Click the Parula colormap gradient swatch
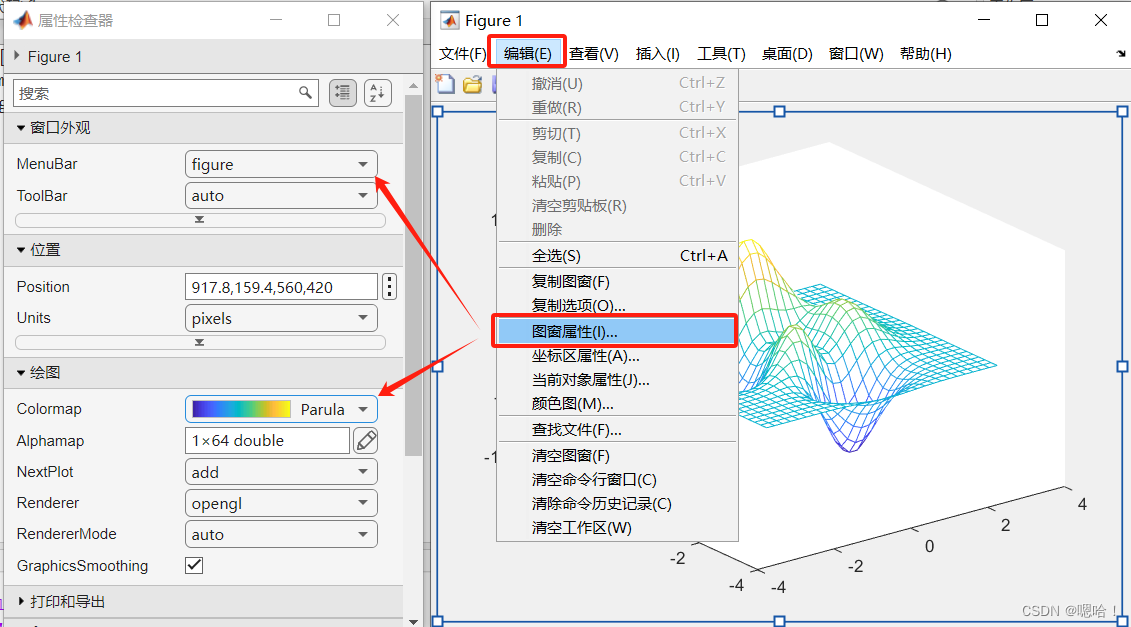 241,409
